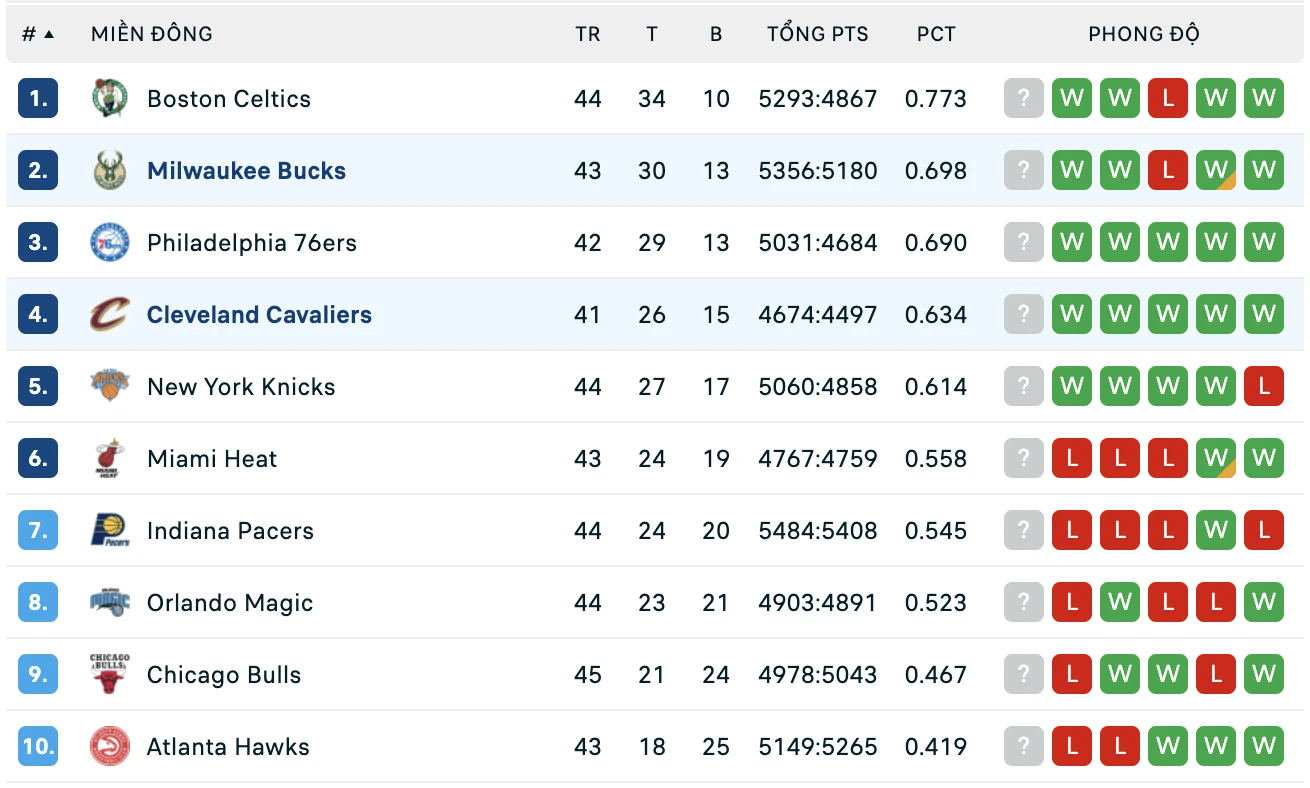Open the Philadelphia 76ers logo
This screenshot has width=1310, height=788.
110,243
